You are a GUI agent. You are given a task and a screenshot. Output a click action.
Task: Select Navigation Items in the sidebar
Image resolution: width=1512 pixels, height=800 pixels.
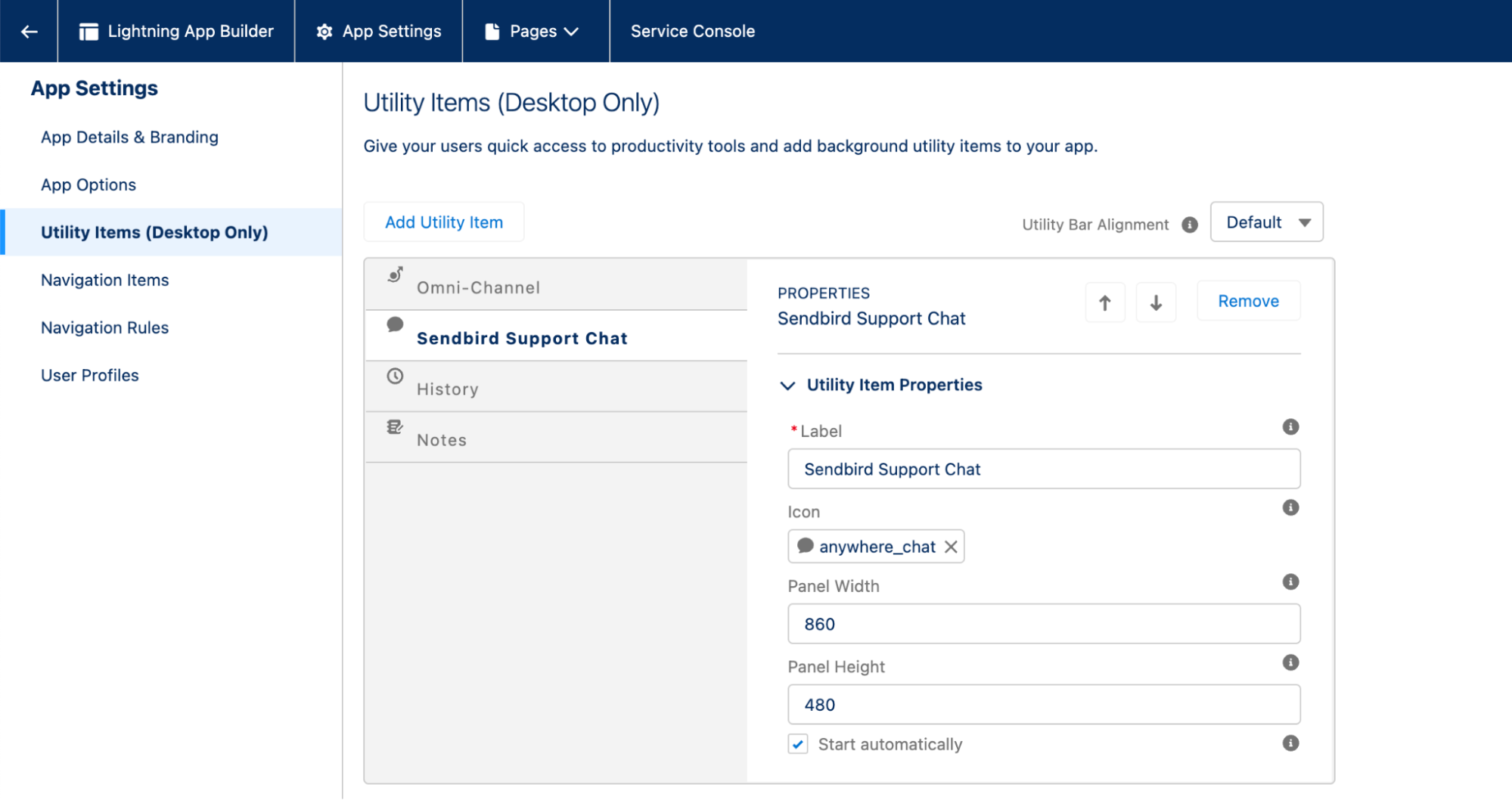104,280
